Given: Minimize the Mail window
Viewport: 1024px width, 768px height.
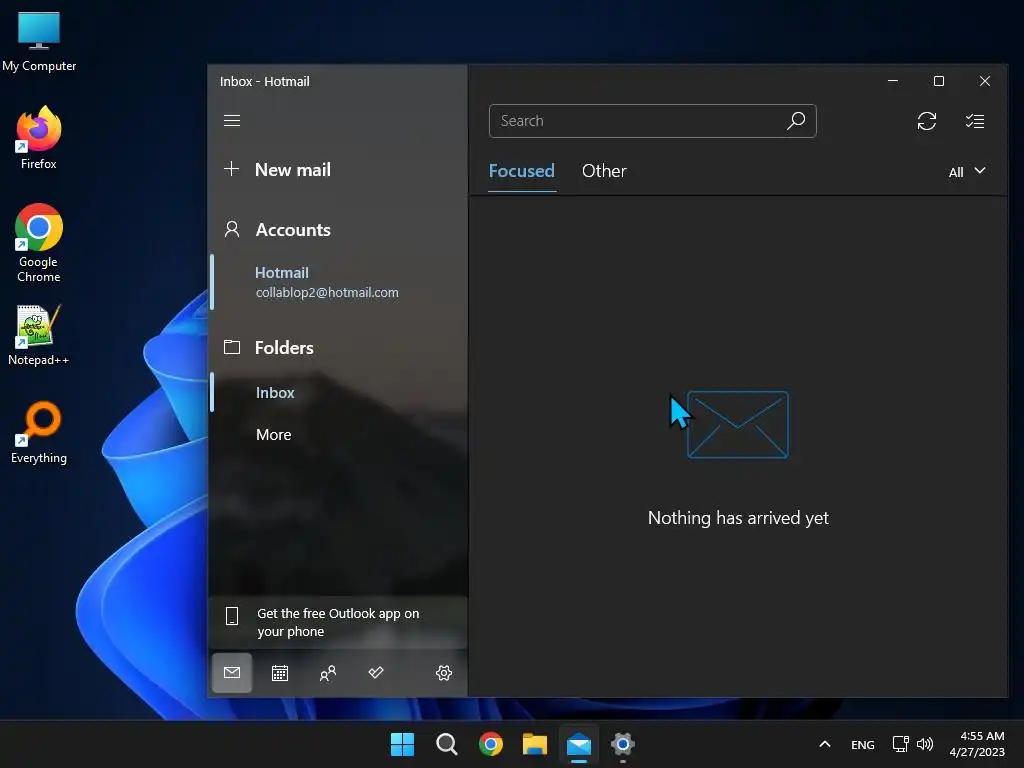Looking at the screenshot, I should click(x=893, y=81).
